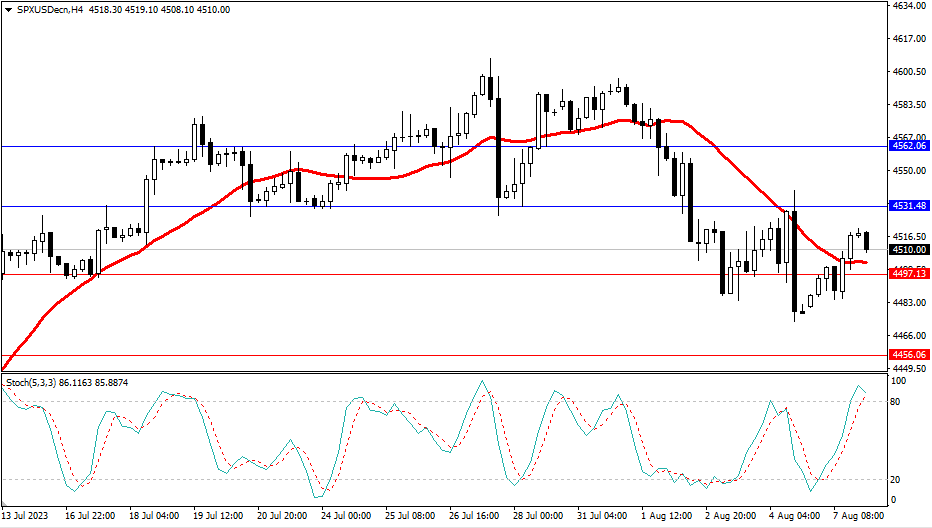Click the 80 level on stochastic scale

pyautogui.click(x=897, y=402)
